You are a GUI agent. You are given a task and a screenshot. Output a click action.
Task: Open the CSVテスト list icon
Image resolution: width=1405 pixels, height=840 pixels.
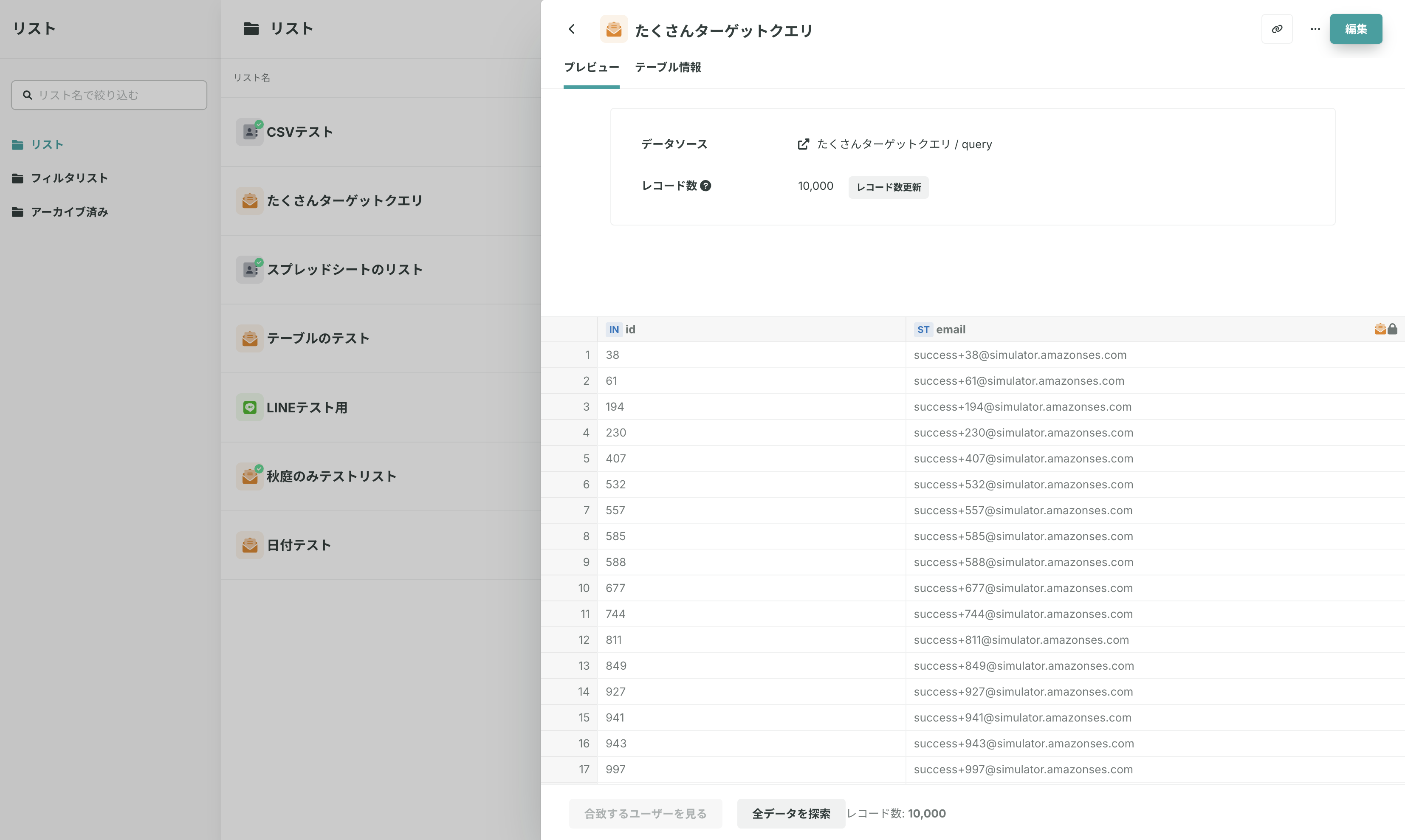250,132
